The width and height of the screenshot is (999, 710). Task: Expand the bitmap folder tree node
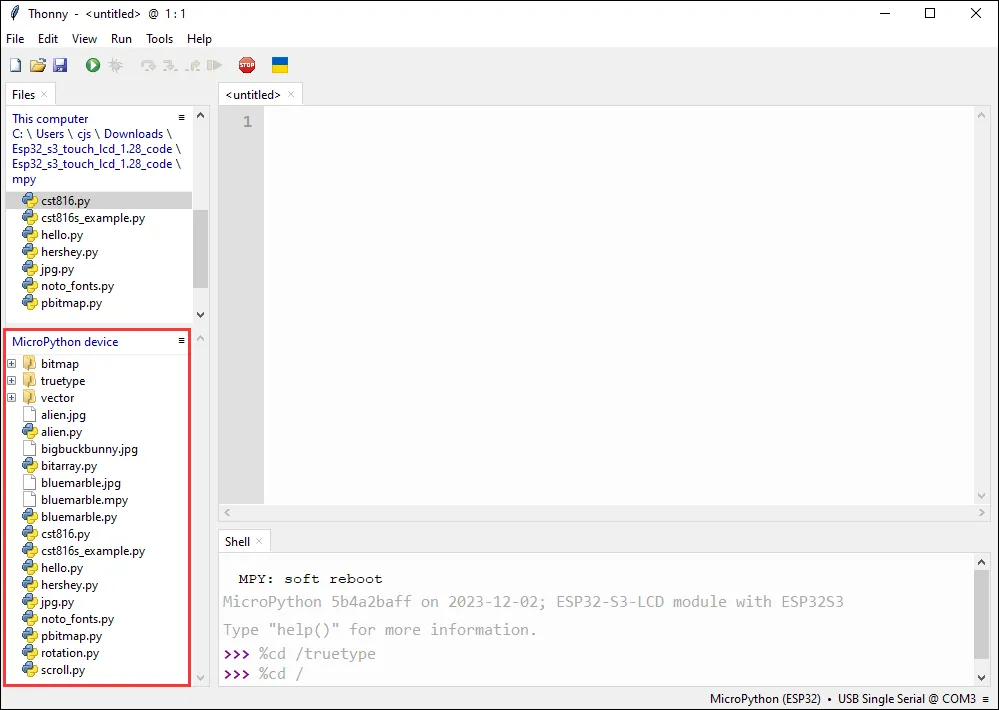(x=12, y=364)
